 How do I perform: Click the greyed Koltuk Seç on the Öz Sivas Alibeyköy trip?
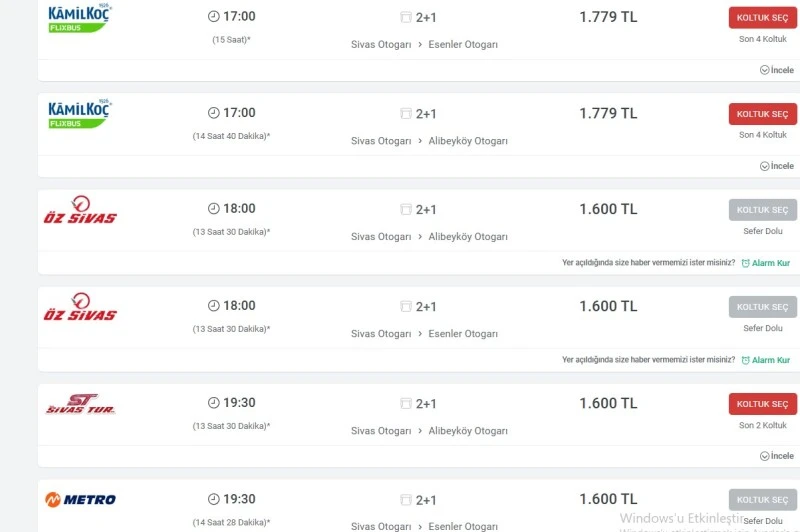click(762, 210)
